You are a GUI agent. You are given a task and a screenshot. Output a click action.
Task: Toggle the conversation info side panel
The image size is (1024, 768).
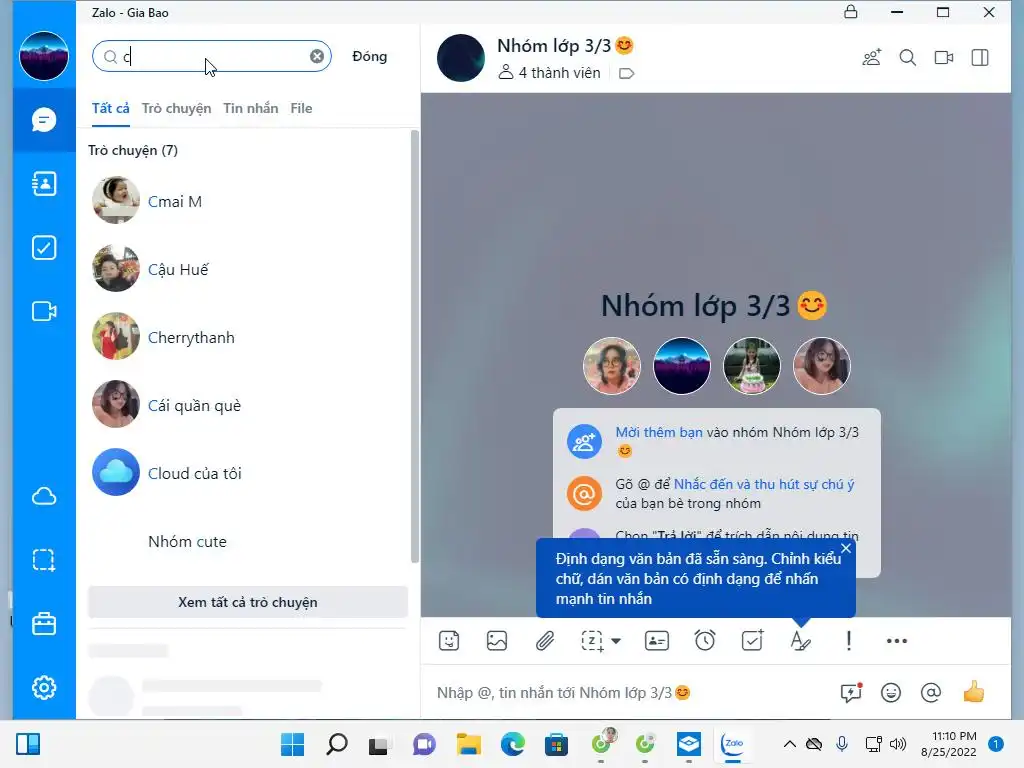pyautogui.click(x=980, y=57)
